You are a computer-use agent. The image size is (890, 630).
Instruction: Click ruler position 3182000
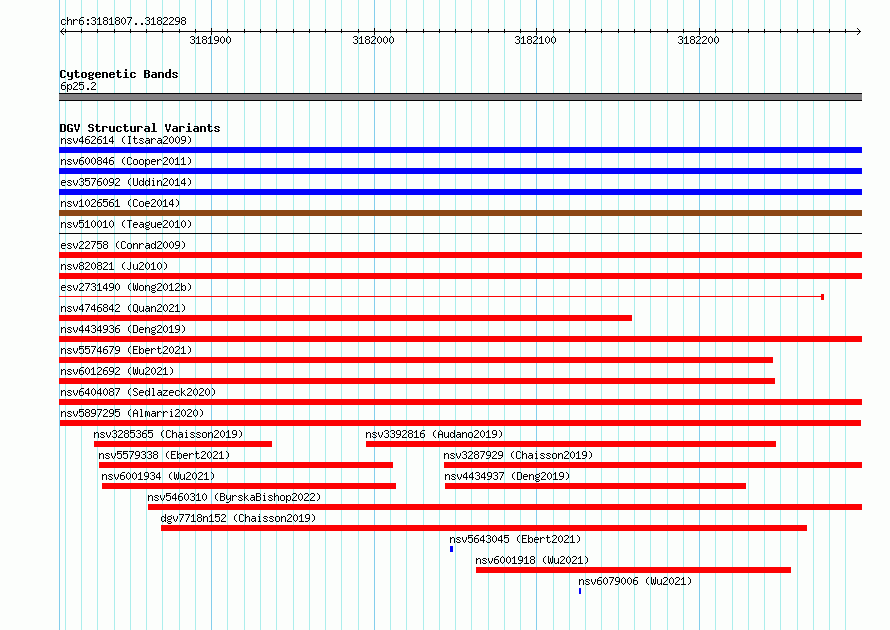pos(373,40)
